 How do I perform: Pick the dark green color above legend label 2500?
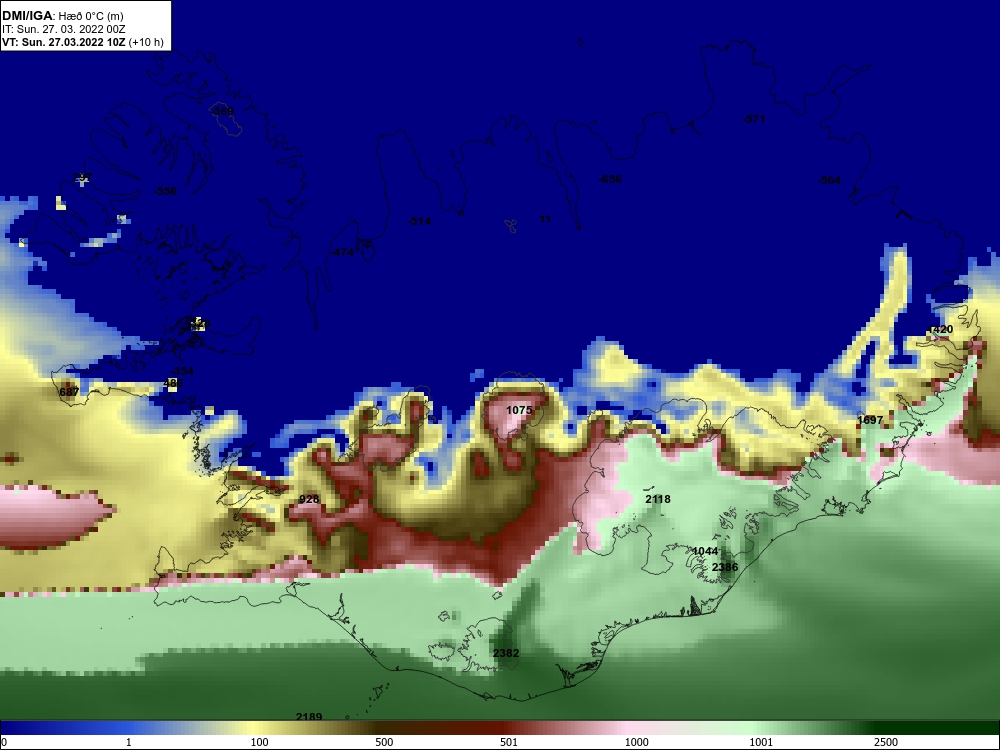coord(886,728)
